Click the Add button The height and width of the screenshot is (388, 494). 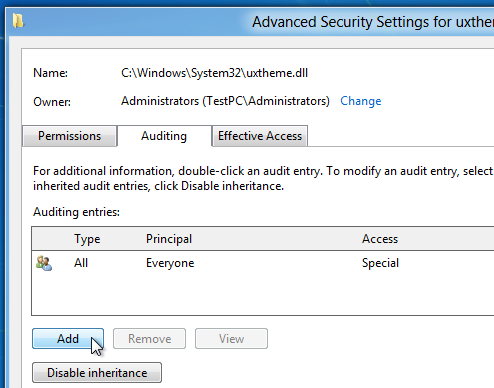tap(68, 339)
